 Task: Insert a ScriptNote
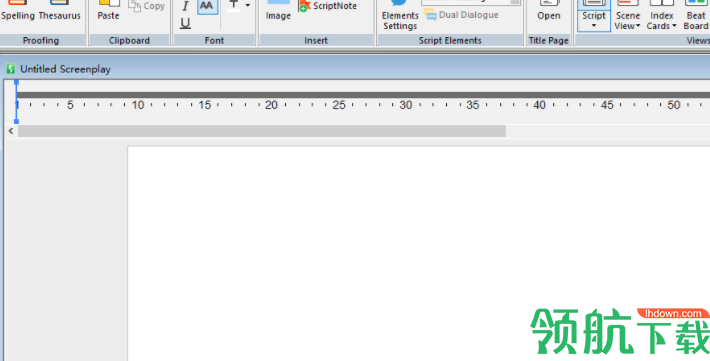[x=327, y=6]
